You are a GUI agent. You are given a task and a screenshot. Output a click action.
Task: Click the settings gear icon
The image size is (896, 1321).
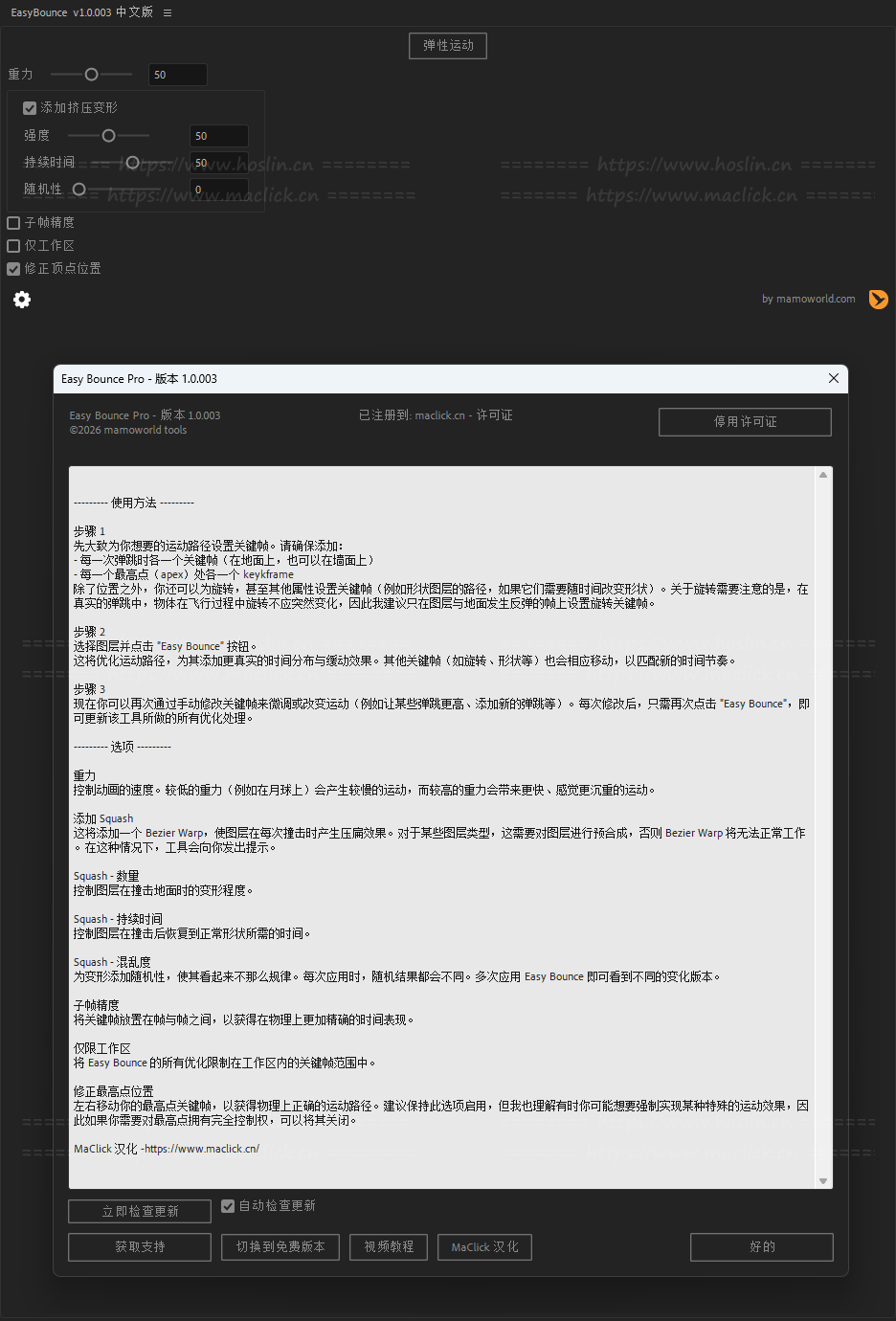click(x=22, y=300)
